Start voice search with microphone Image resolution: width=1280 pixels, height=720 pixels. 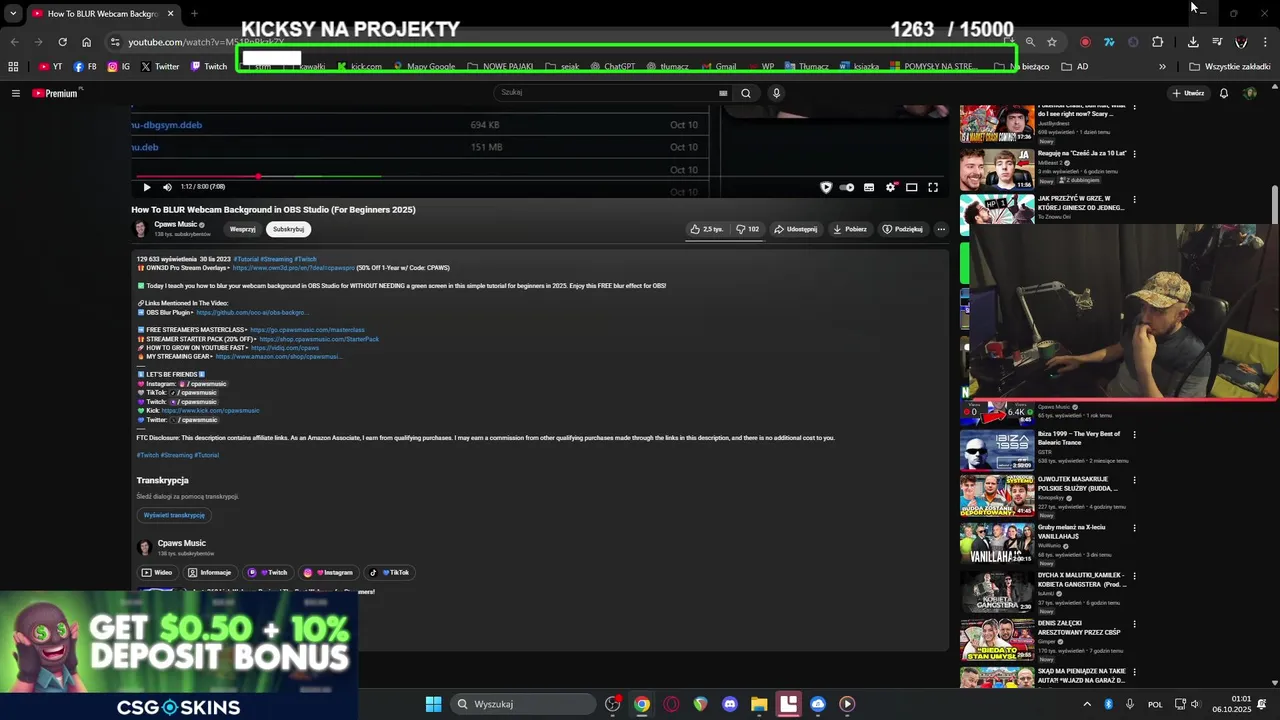pyautogui.click(x=776, y=93)
